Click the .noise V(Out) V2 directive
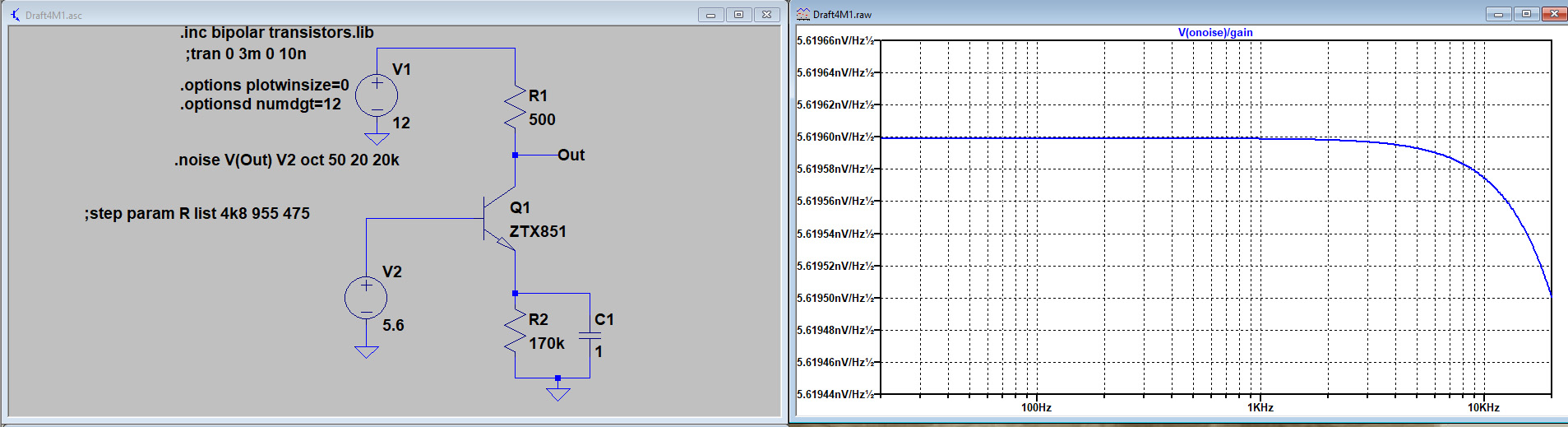 (x=287, y=160)
